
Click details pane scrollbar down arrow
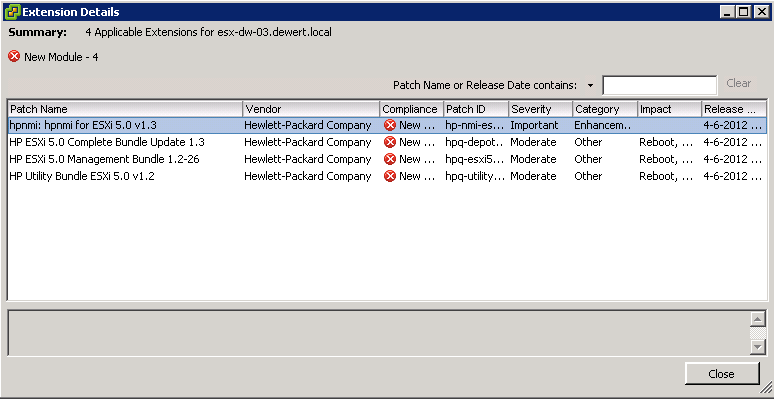click(x=757, y=347)
